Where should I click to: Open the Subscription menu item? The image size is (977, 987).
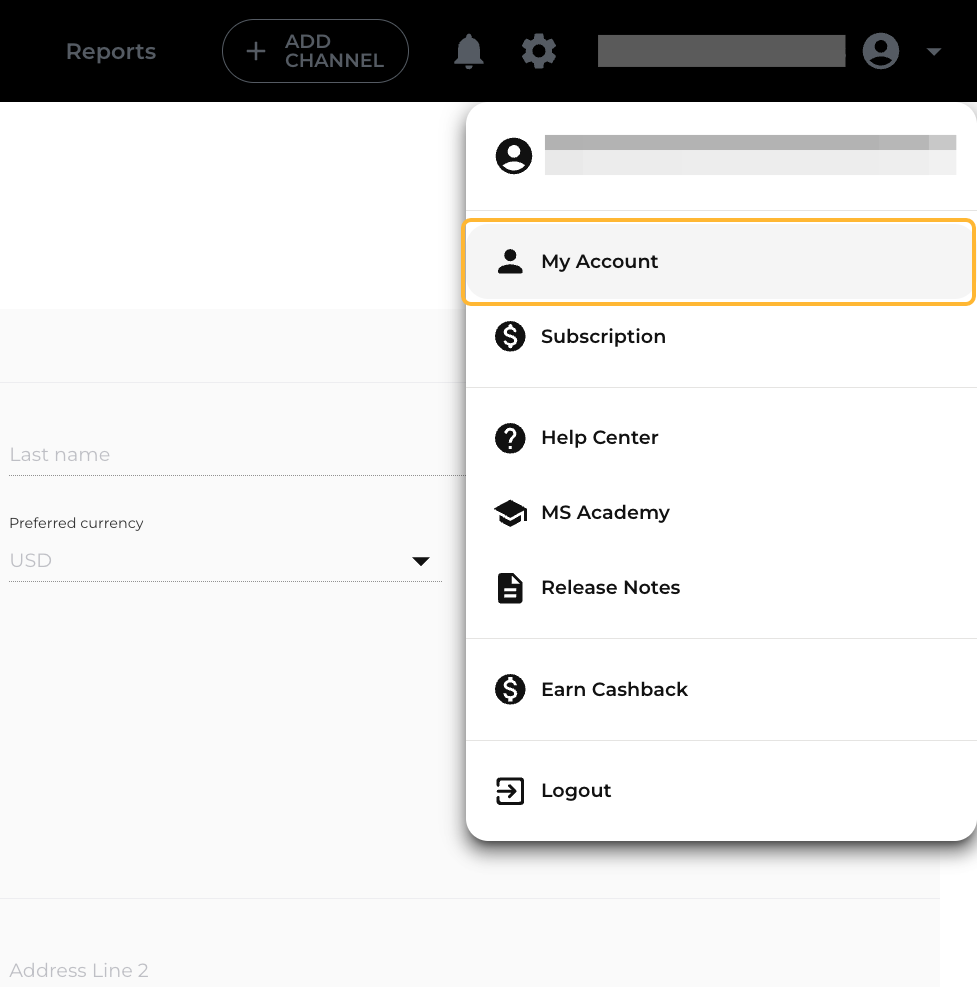(721, 336)
